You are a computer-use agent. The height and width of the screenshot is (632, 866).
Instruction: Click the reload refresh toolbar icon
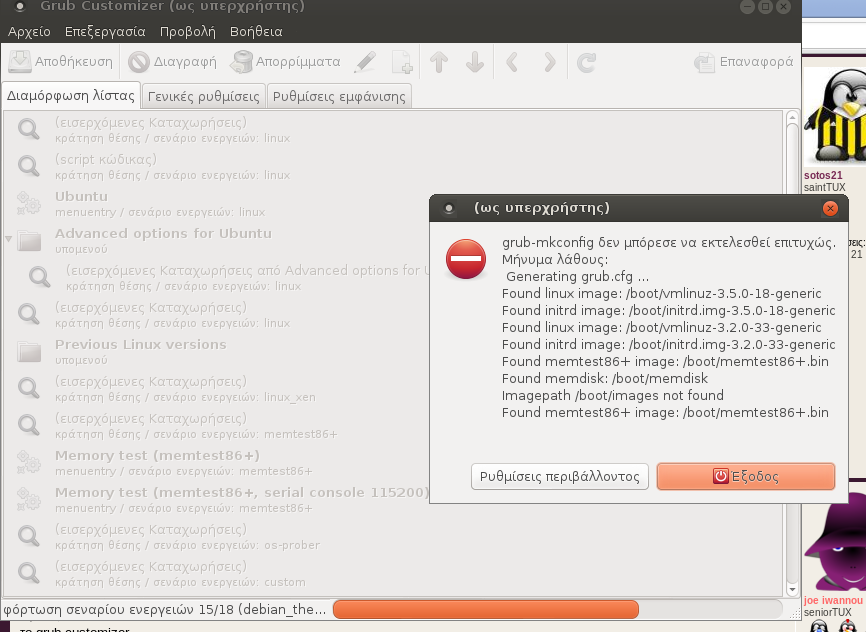tap(586, 63)
